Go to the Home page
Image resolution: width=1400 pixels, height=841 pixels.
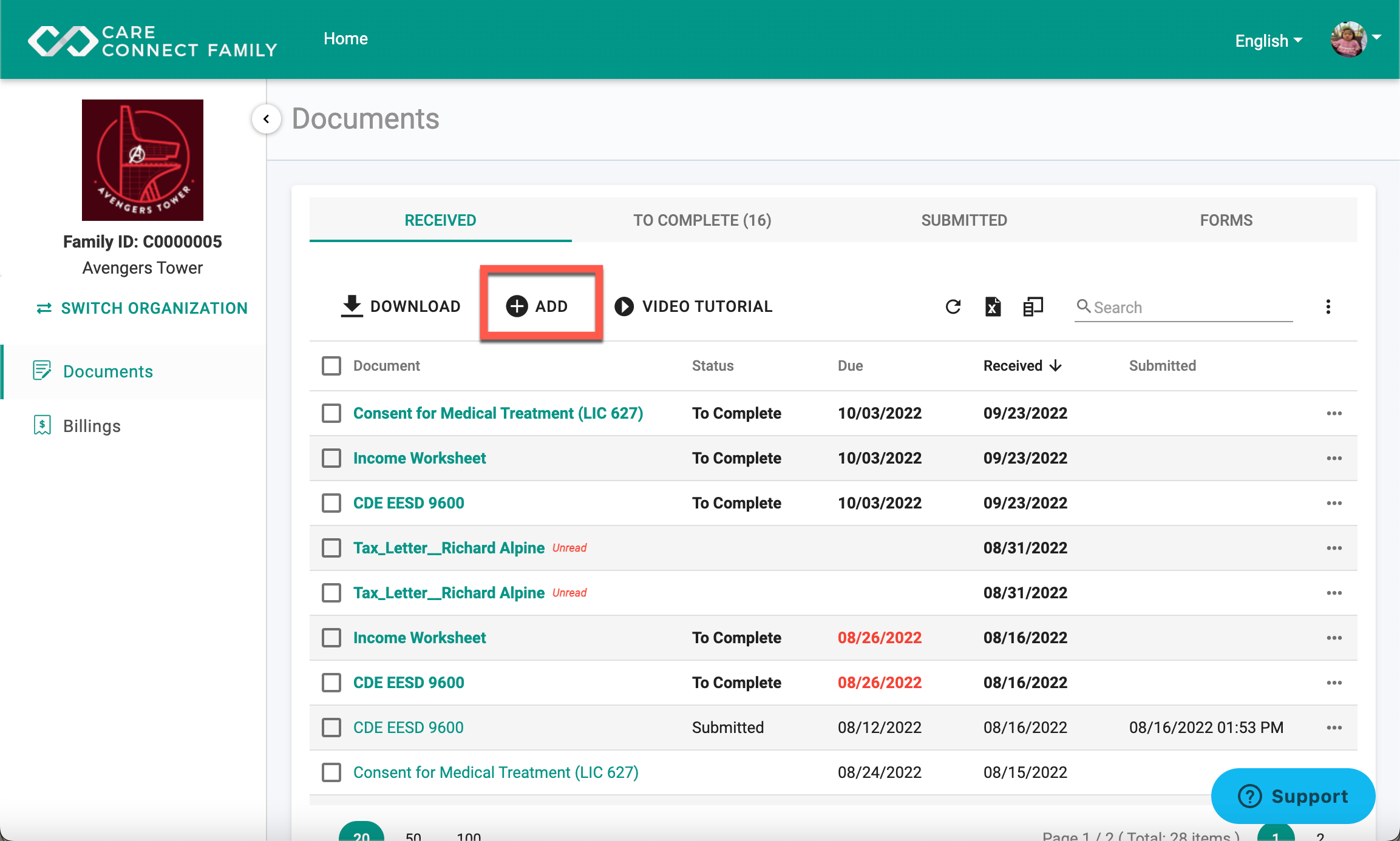coord(345,39)
